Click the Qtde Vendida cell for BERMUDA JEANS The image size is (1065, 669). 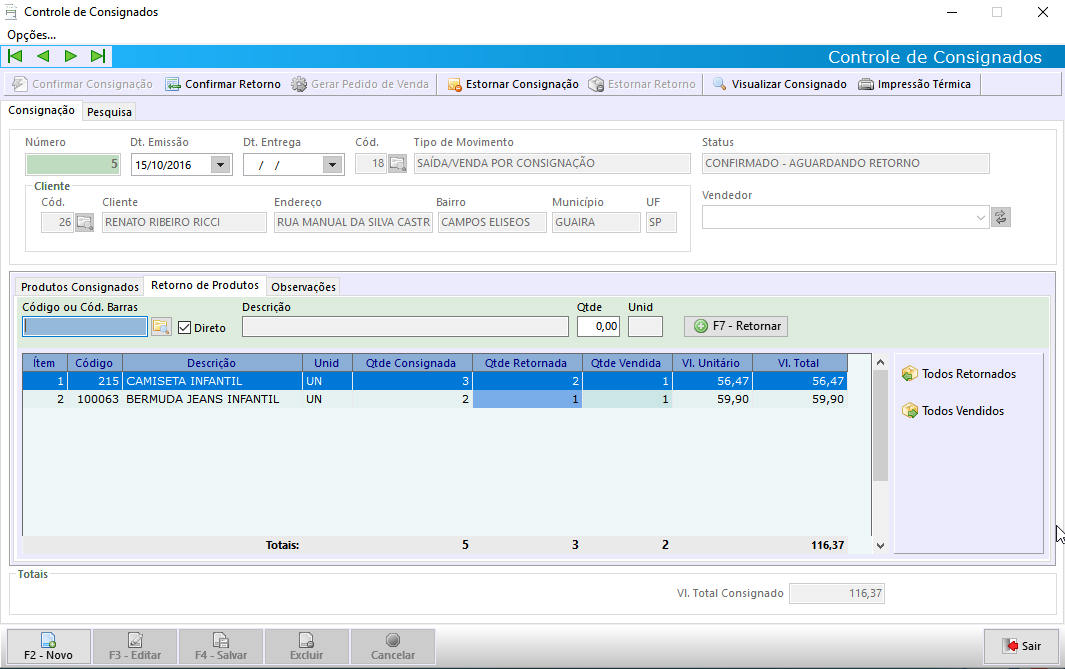[627, 399]
